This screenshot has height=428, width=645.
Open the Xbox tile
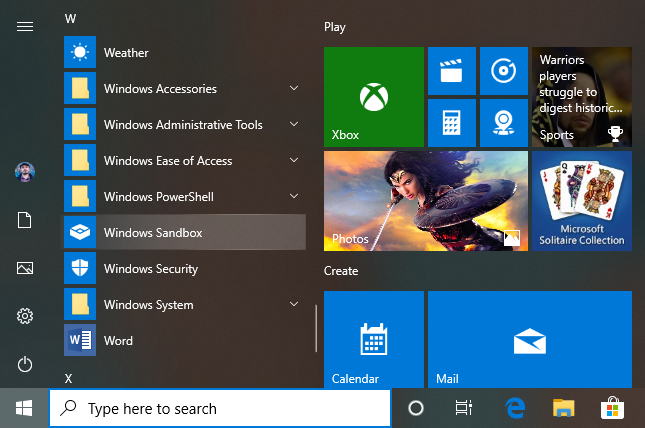pos(373,97)
